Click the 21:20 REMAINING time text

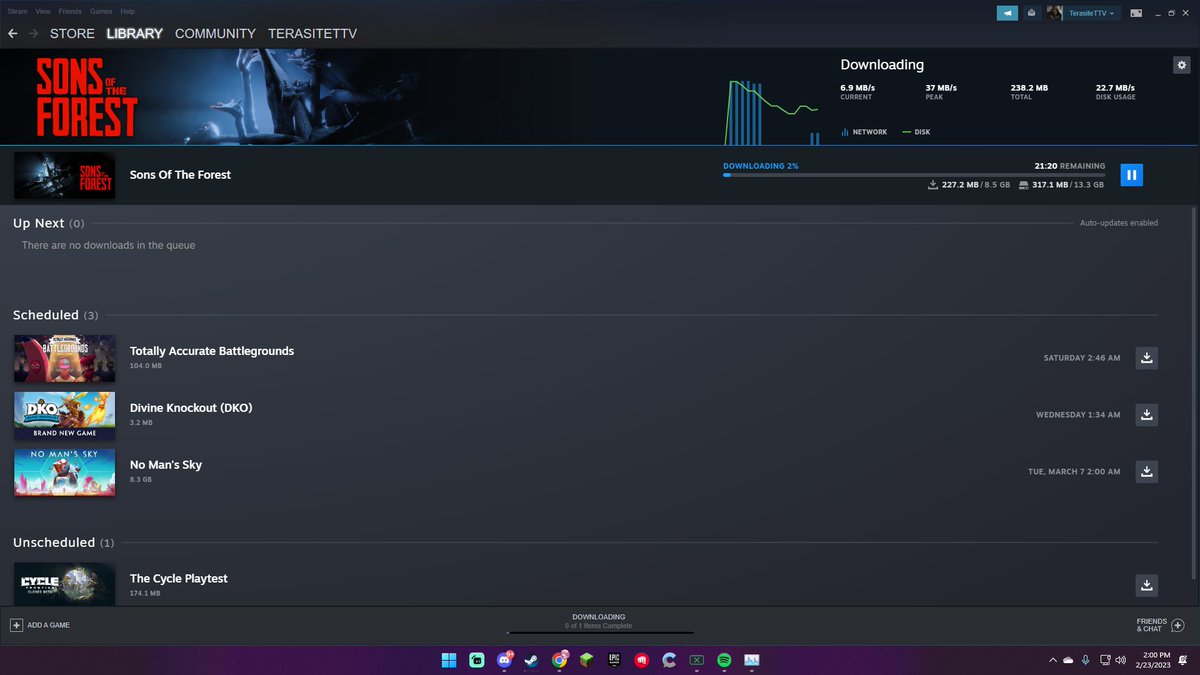pyautogui.click(x=1070, y=166)
